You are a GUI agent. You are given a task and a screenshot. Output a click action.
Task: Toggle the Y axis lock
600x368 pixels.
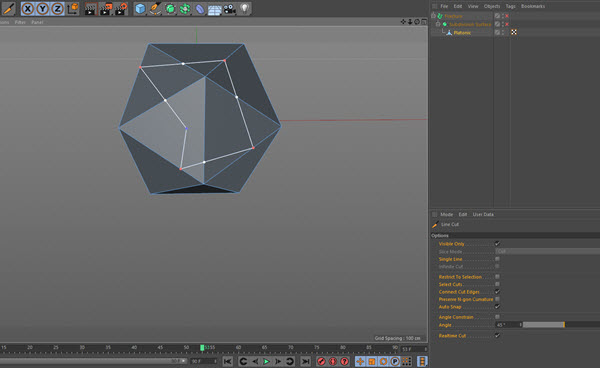click(42, 8)
